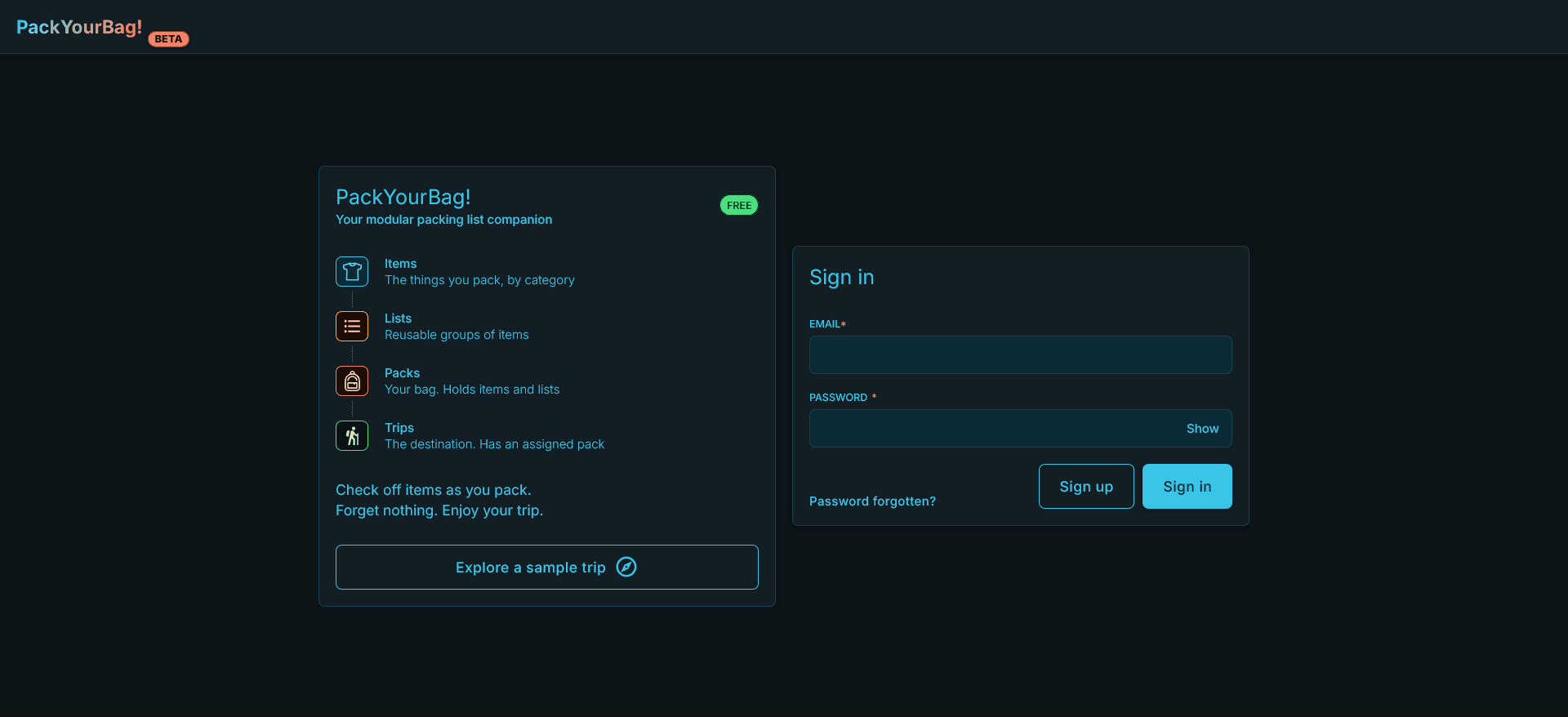1568x717 pixels.
Task: Click the "Lists" heading text
Action: coord(398,318)
